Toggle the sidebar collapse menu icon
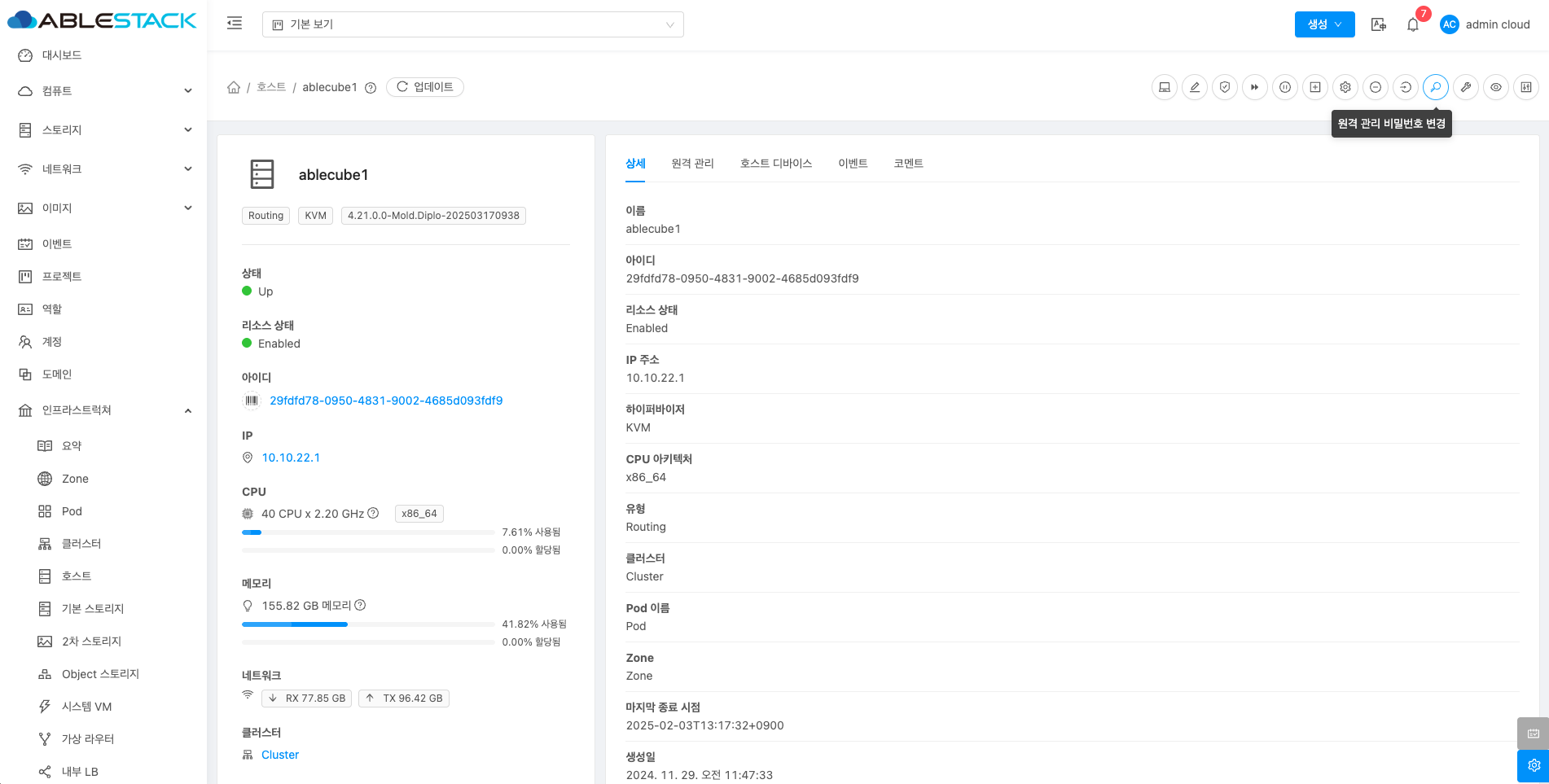 (x=235, y=24)
